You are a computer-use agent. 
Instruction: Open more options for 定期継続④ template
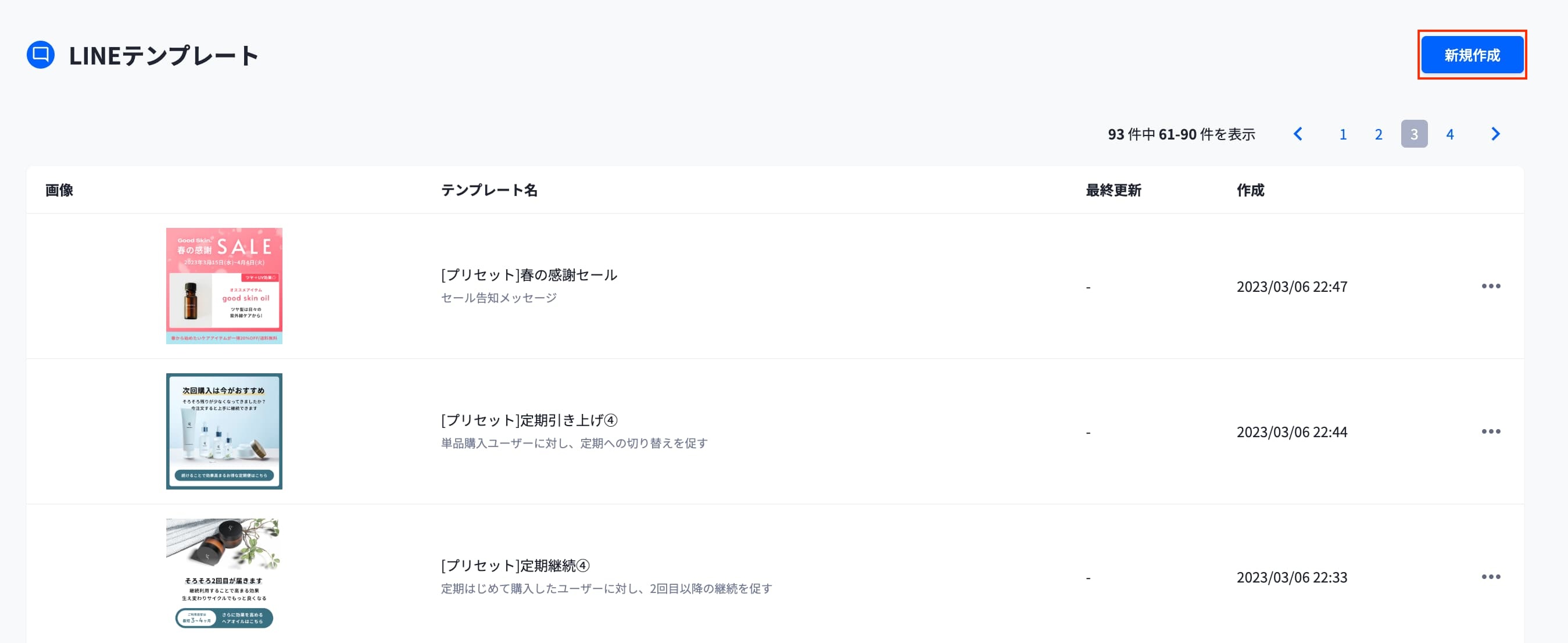[1490, 577]
